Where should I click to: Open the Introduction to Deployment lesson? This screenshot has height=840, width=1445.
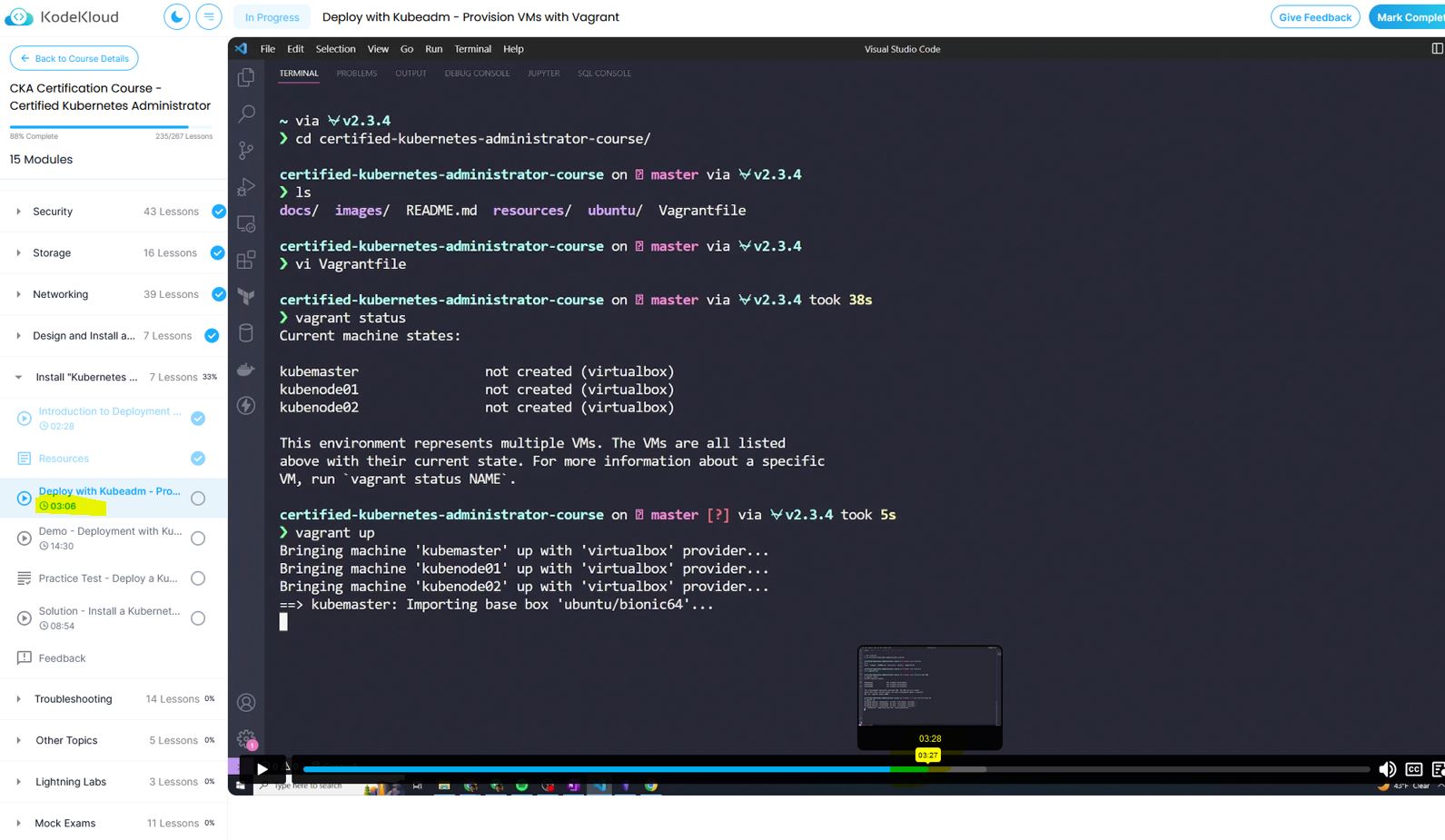pos(110,411)
